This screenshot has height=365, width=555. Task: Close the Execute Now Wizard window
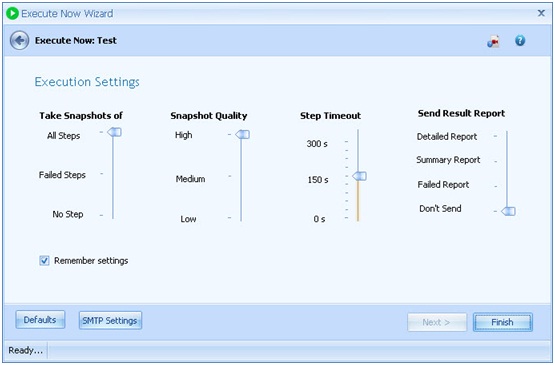(541, 13)
